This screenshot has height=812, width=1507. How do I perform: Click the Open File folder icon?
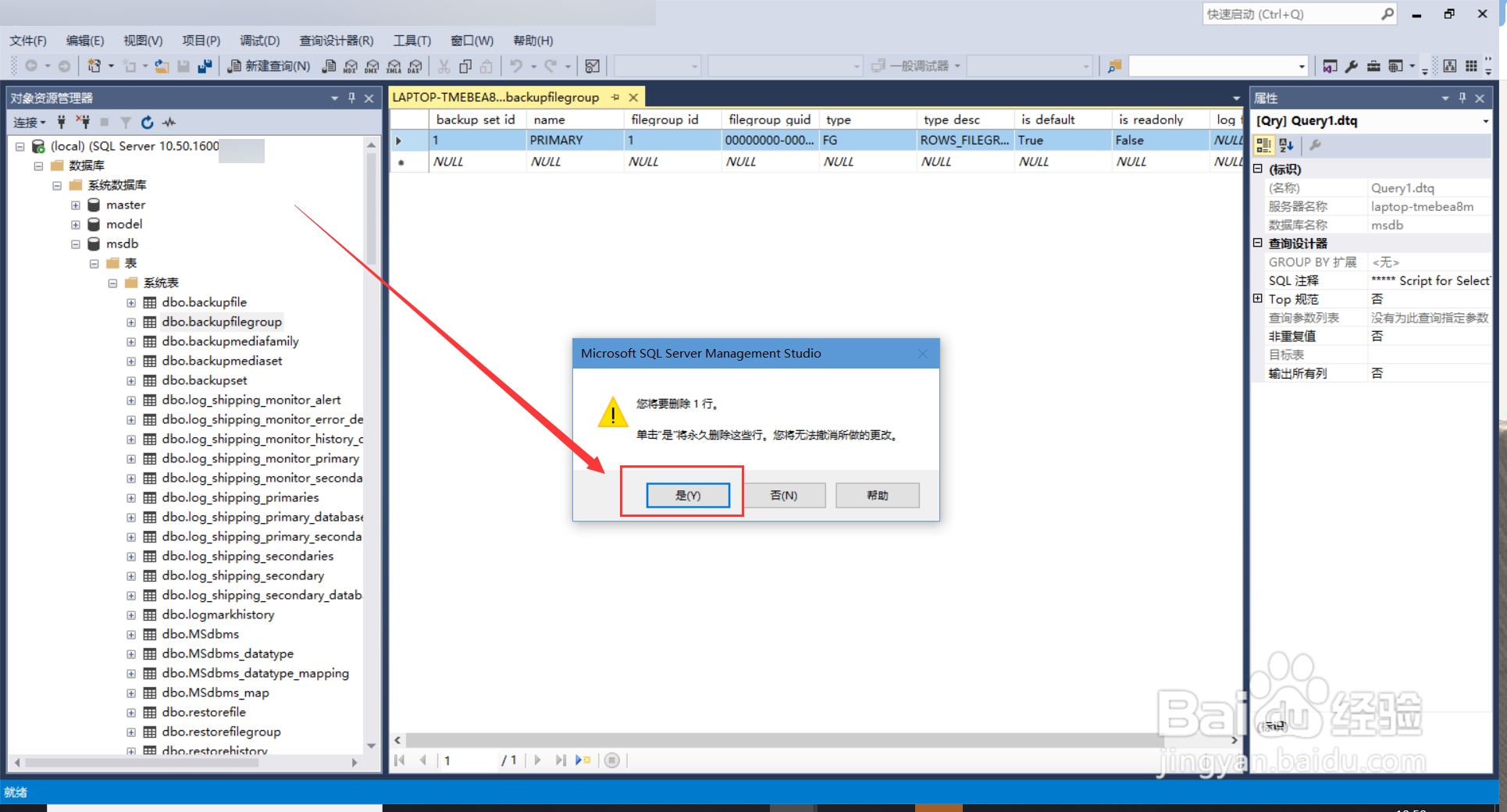pos(162,66)
